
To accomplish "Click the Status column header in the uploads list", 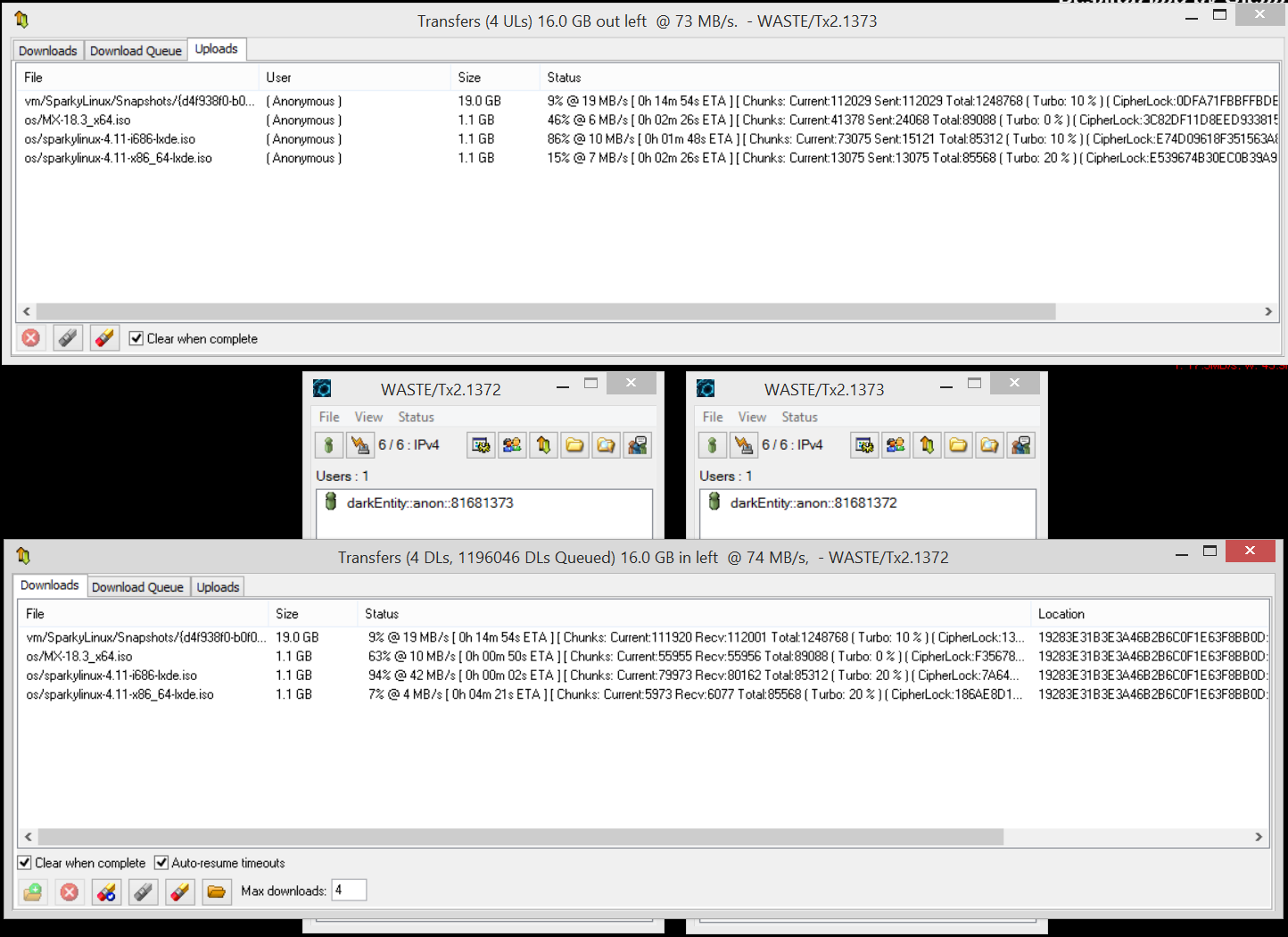I will pyautogui.click(x=910, y=78).
